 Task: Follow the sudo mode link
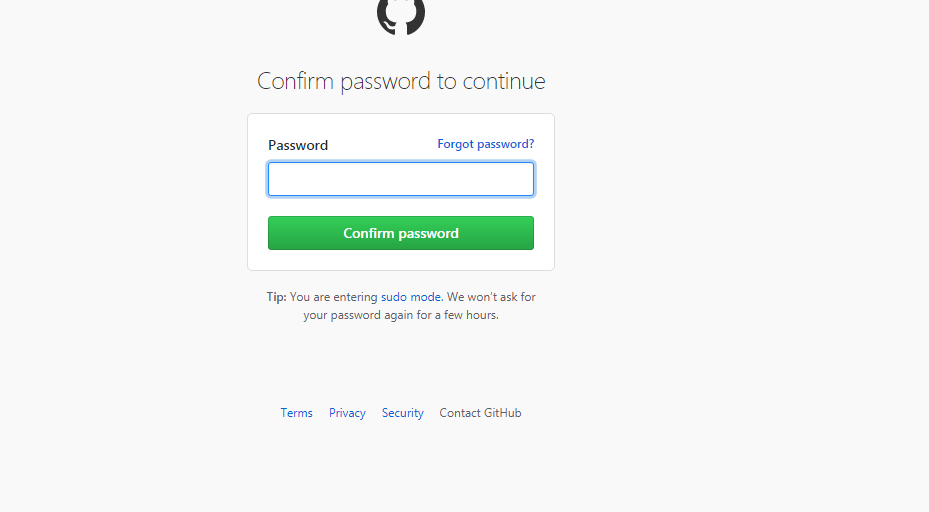[x=411, y=297]
